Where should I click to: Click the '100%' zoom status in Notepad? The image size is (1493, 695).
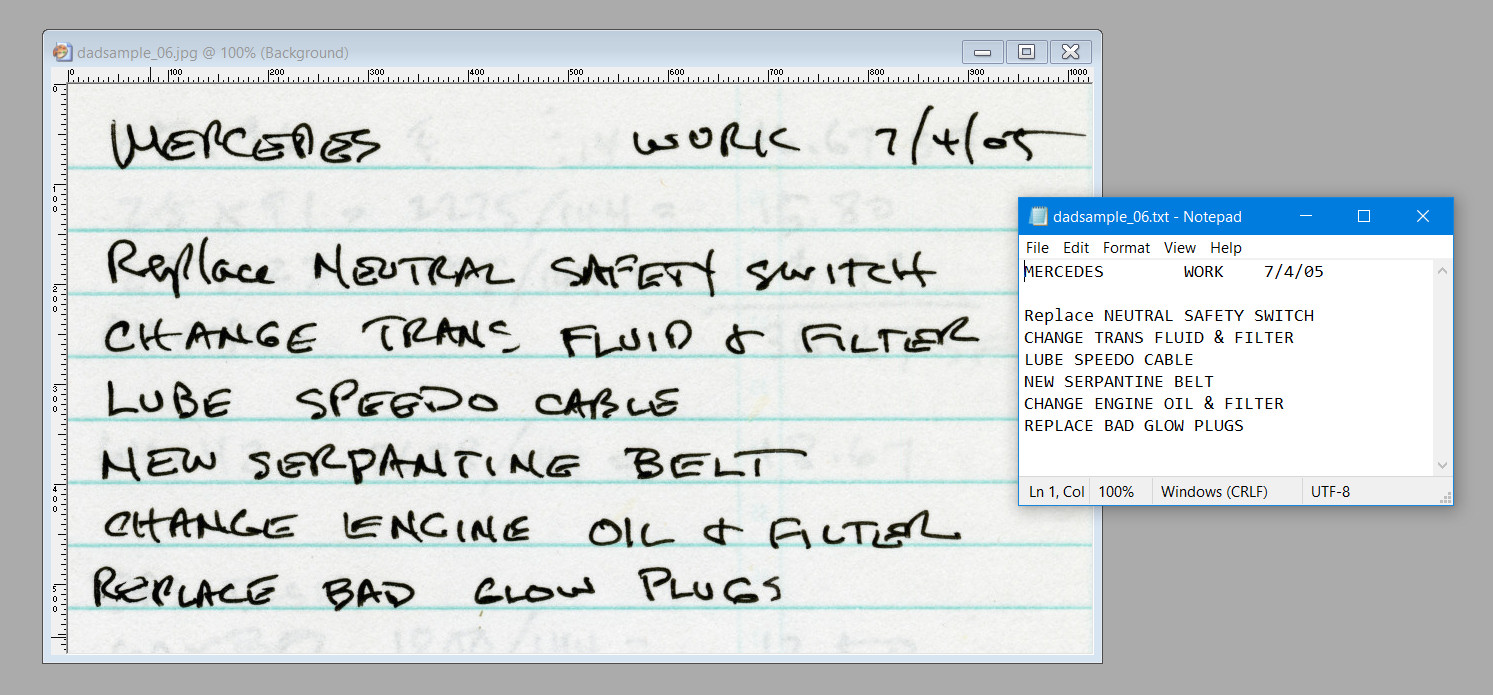[x=1116, y=492]
